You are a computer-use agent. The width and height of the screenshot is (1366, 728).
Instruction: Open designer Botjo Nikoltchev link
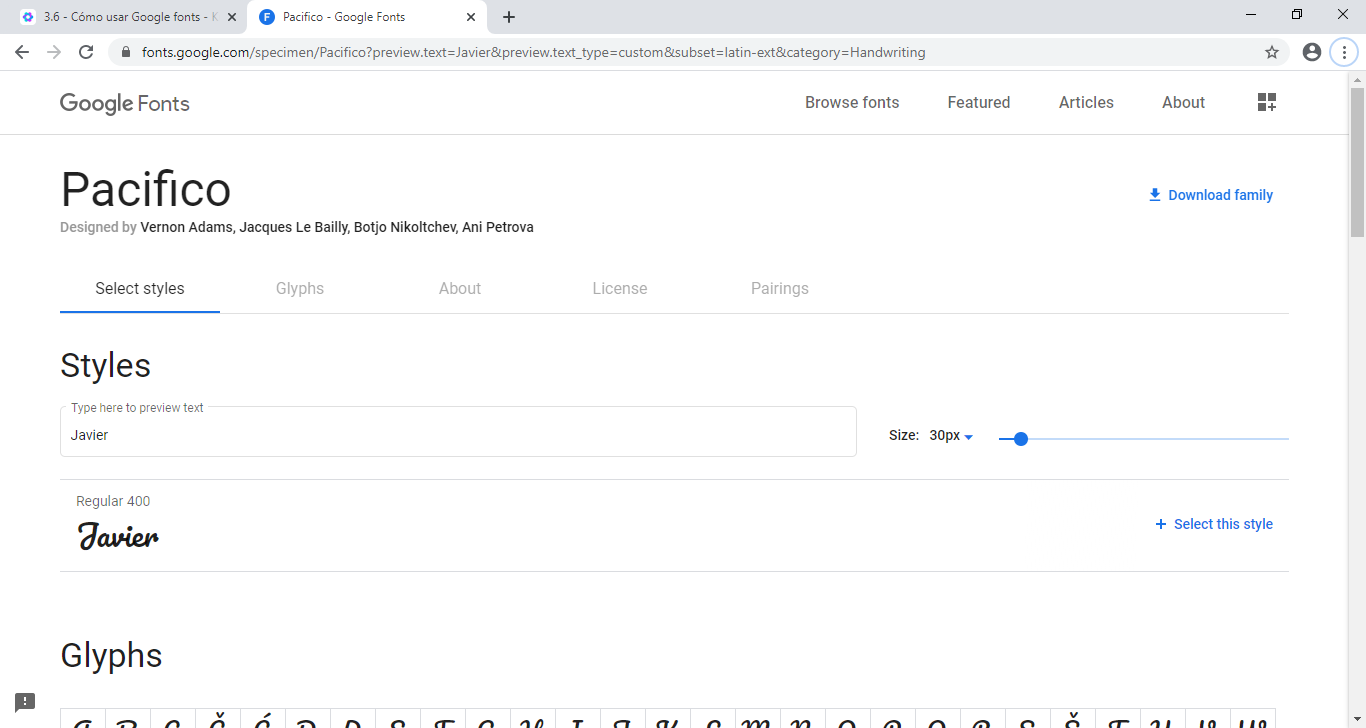pos(405,227)
